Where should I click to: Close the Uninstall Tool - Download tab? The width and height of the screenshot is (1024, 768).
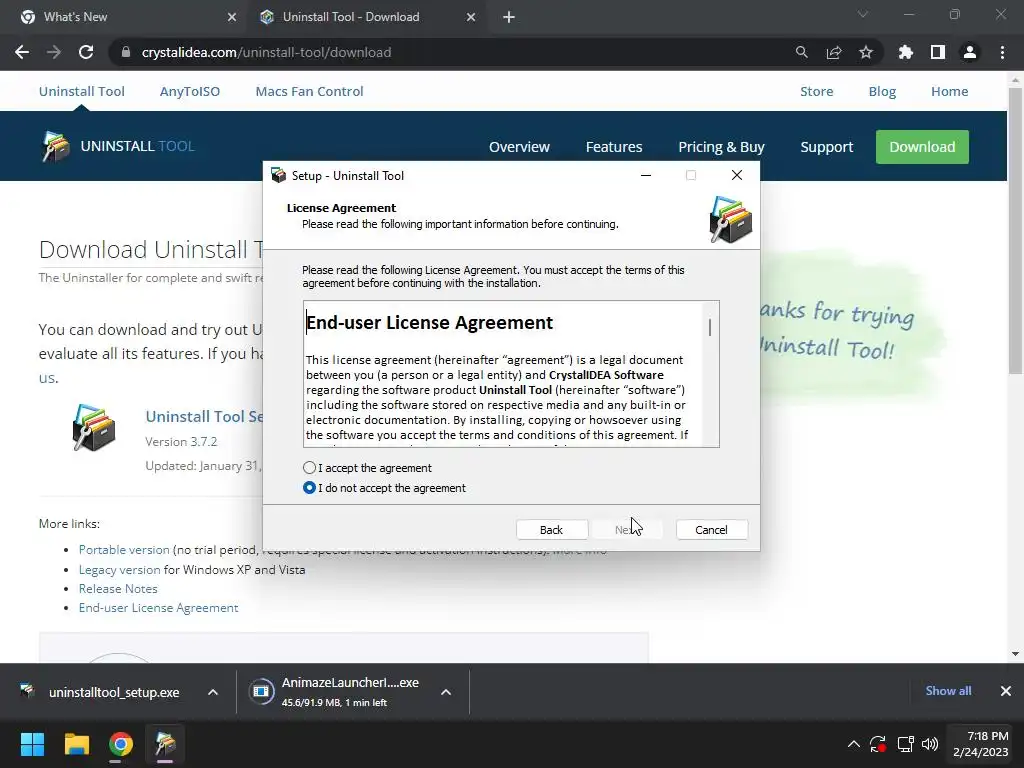point(471,17)
